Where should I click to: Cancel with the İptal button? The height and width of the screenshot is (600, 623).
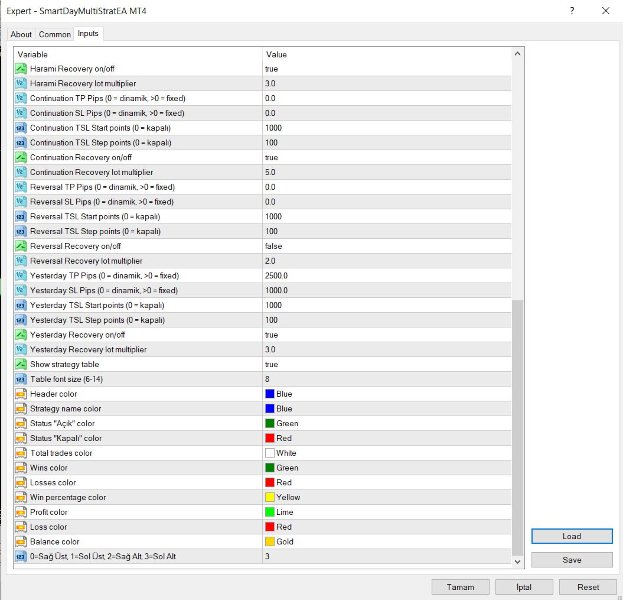coord(524,587)
